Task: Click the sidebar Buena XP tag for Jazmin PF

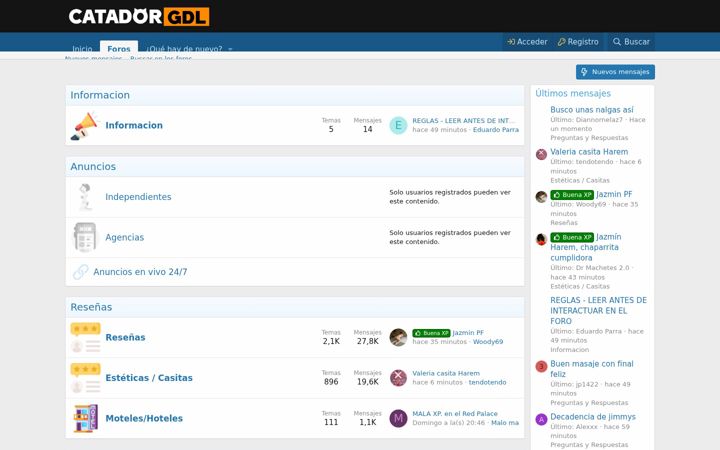Action: pyautogui.click(x=572, y=195)
